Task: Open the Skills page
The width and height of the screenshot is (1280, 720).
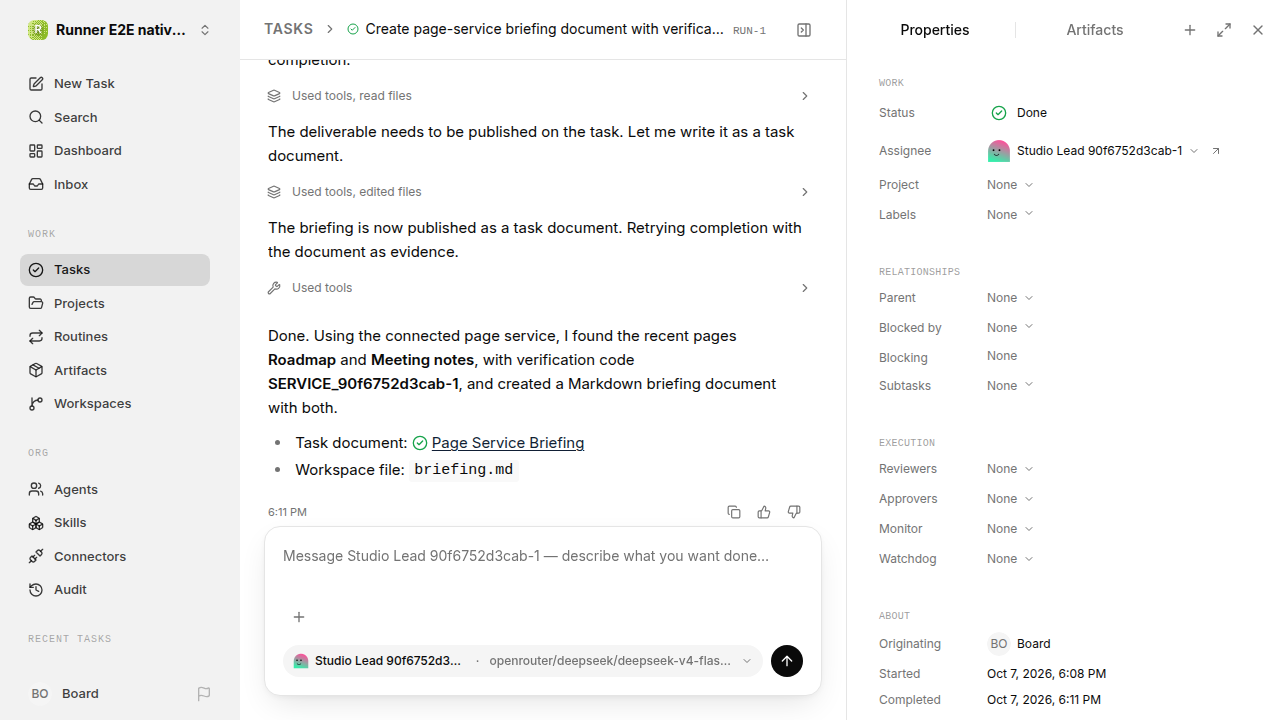Action: tap(115, 523)
